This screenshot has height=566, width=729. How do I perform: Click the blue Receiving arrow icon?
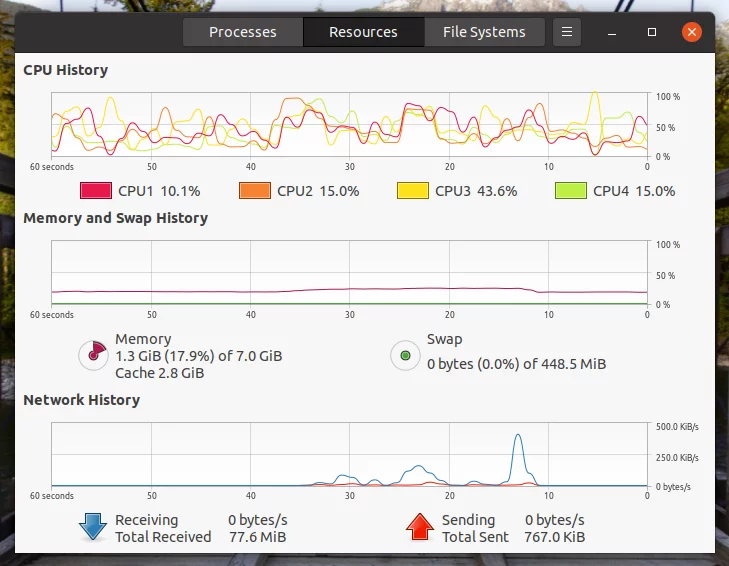click(x=93, y=527)
